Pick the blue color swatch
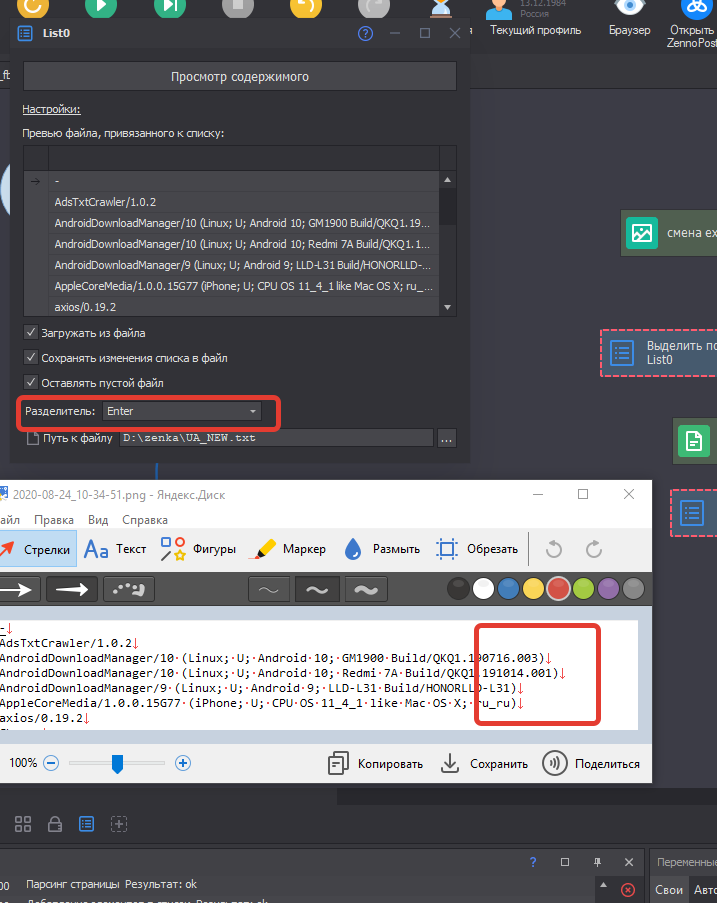717x903 pixels. tap(508, 589)
